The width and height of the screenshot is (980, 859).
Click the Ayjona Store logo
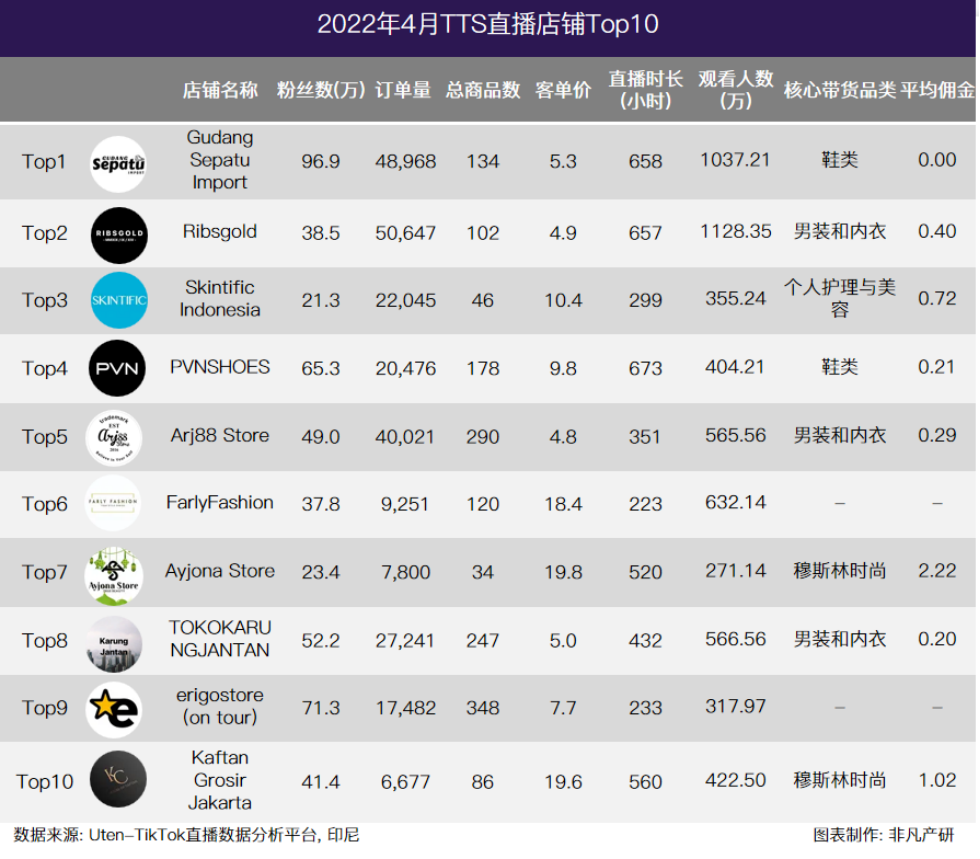click(x=114, y=576)
